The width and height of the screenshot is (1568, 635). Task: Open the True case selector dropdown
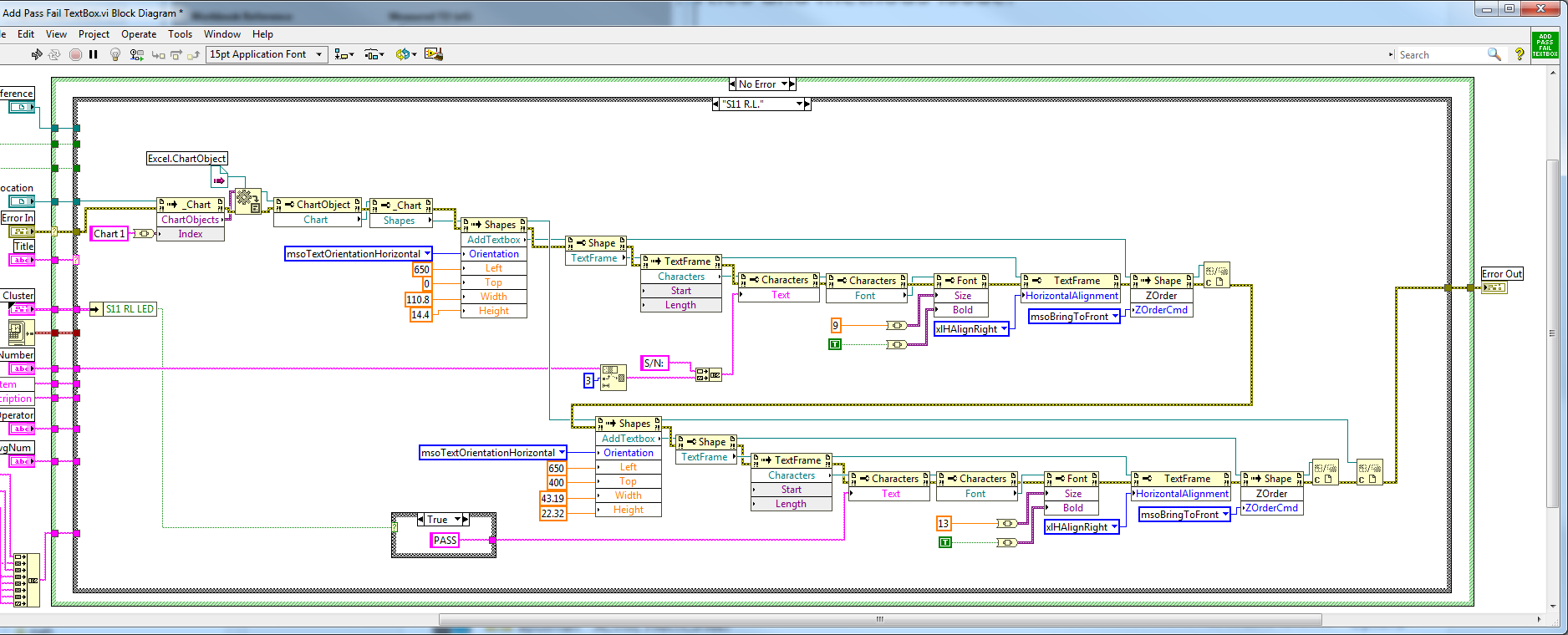click(457, 520)
